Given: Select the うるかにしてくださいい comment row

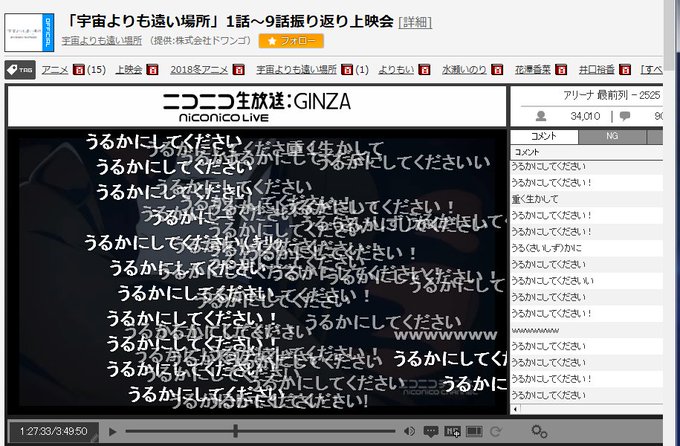Looking at the screenshot, I should 586,281.
